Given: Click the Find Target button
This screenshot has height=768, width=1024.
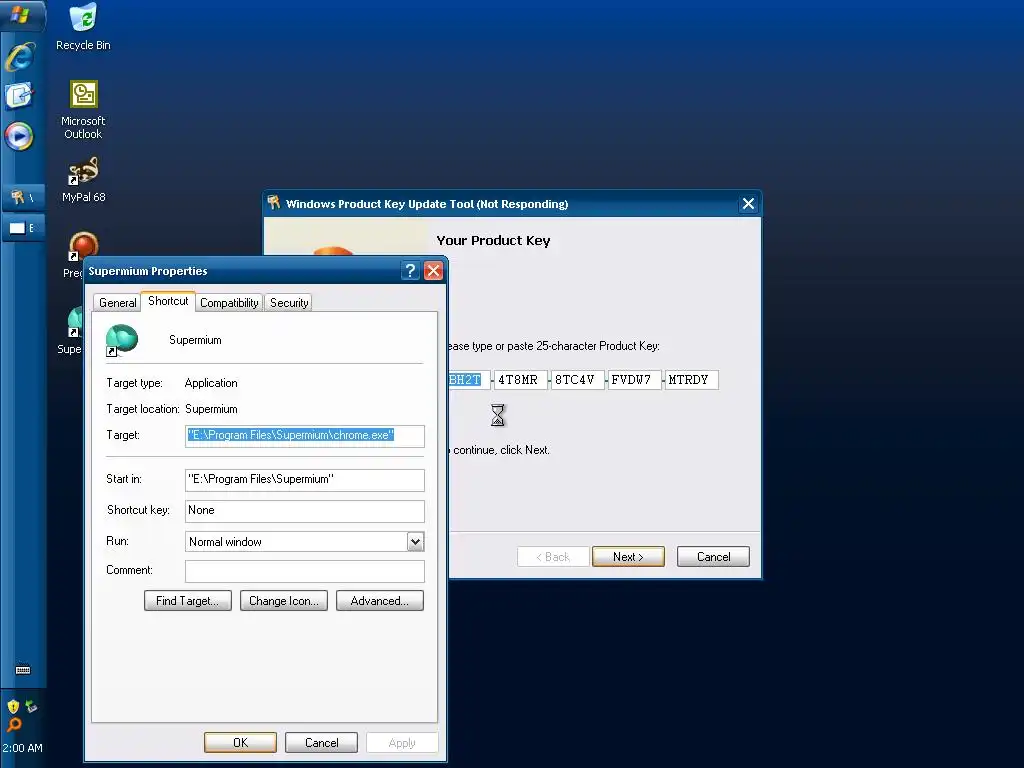Looking at the screenshot, I should (x=187, y=601).
